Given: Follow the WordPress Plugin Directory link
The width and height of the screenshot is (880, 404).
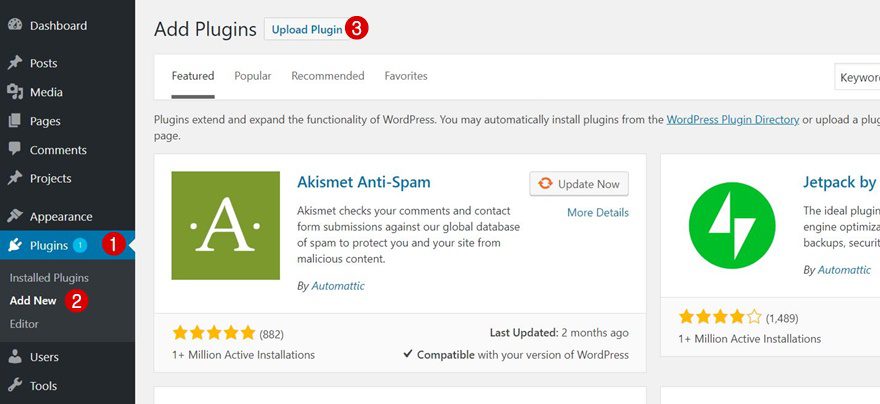Looking at the screenshot, I should click(733, 119).
